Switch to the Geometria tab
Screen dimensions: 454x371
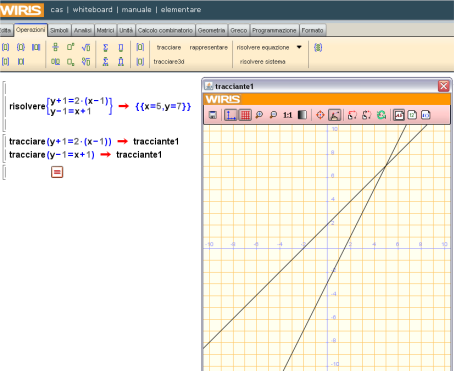click(x=211, y=30)
